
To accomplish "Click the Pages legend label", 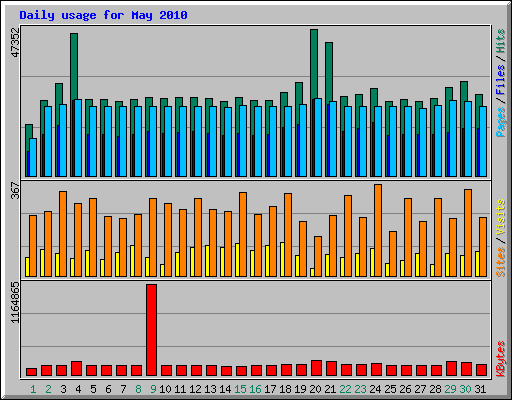I will pos(501,122).
